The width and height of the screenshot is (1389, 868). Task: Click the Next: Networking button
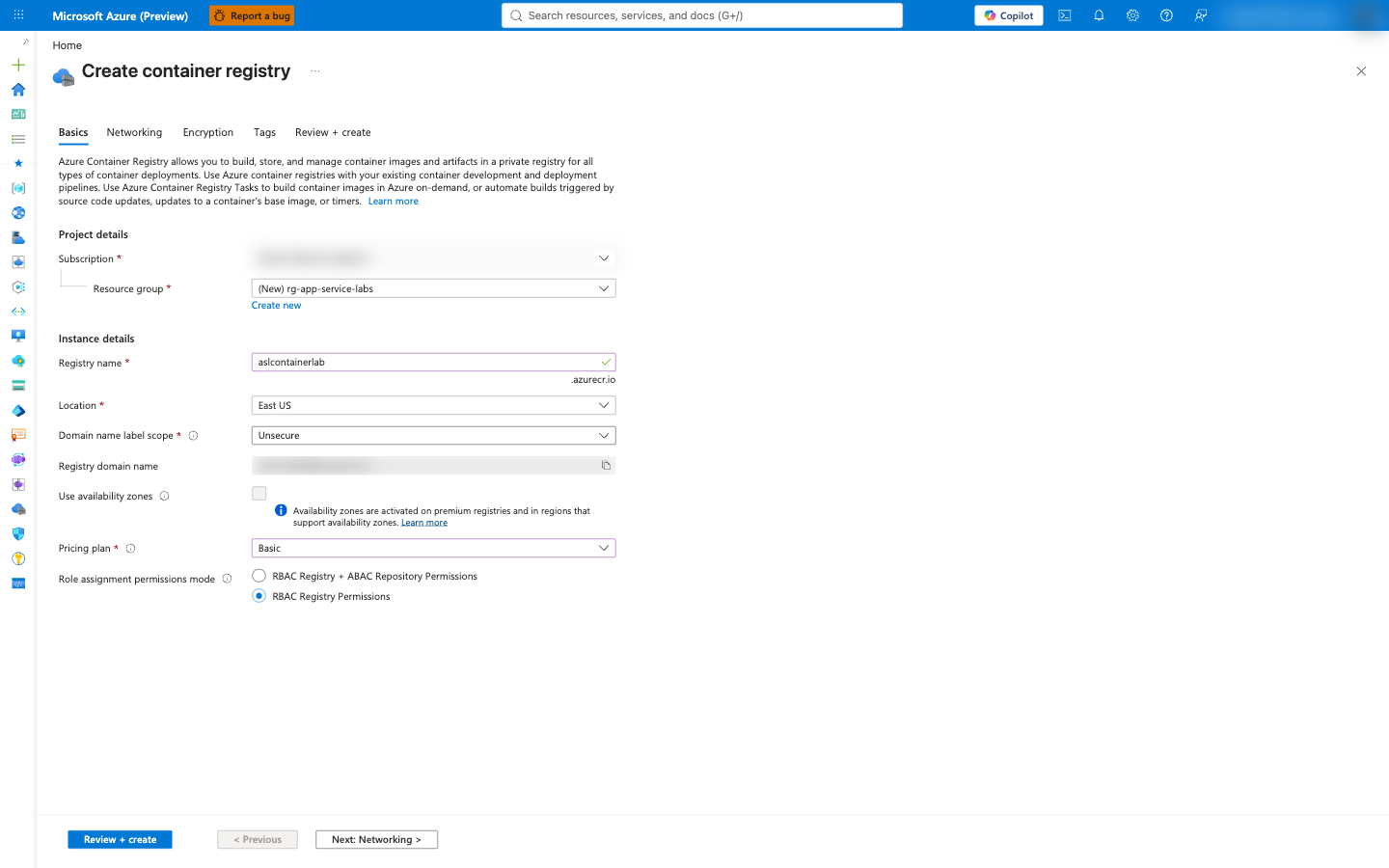[376, 840]
